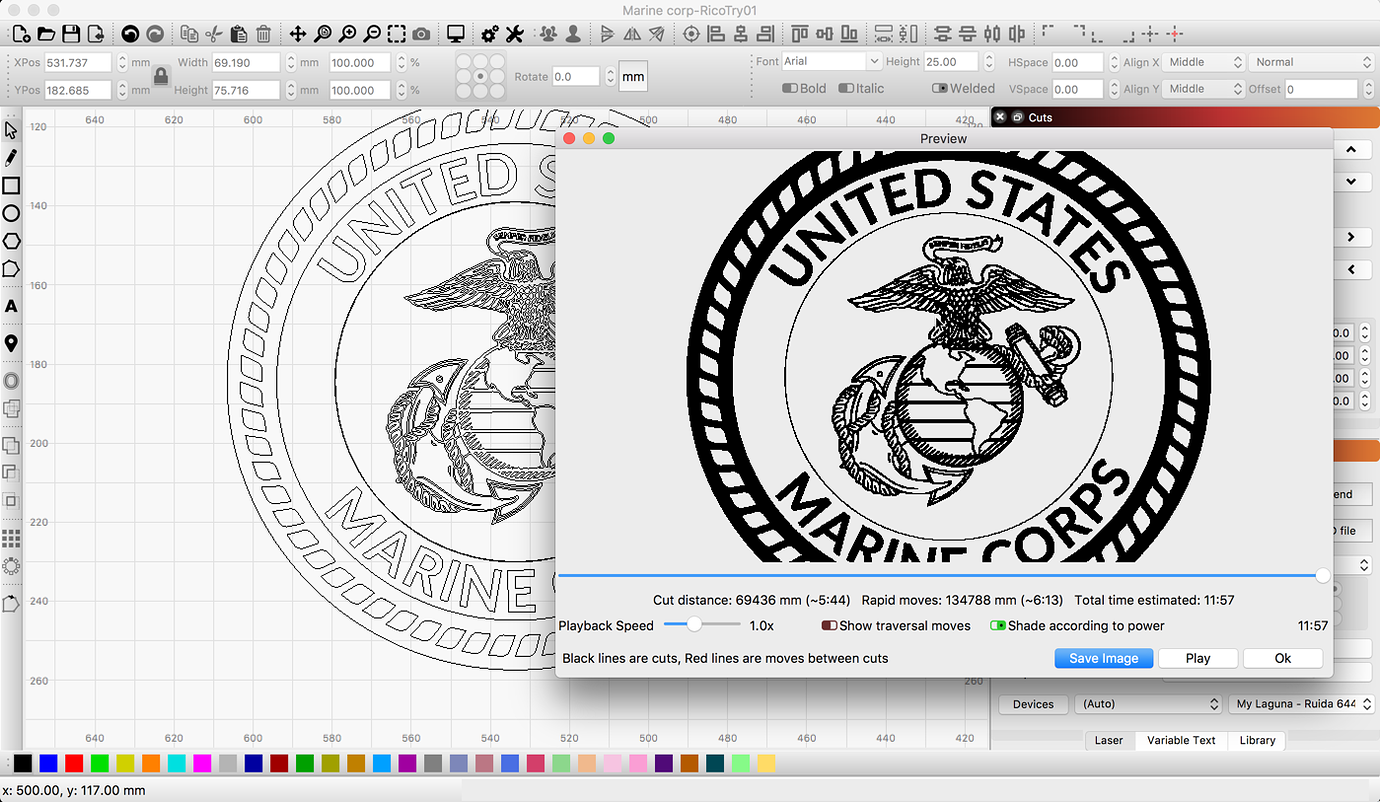Image resolution: width=1380 pixels, height=802 pixels.
Task: Redo the last undone action
Action: point(155,34)
